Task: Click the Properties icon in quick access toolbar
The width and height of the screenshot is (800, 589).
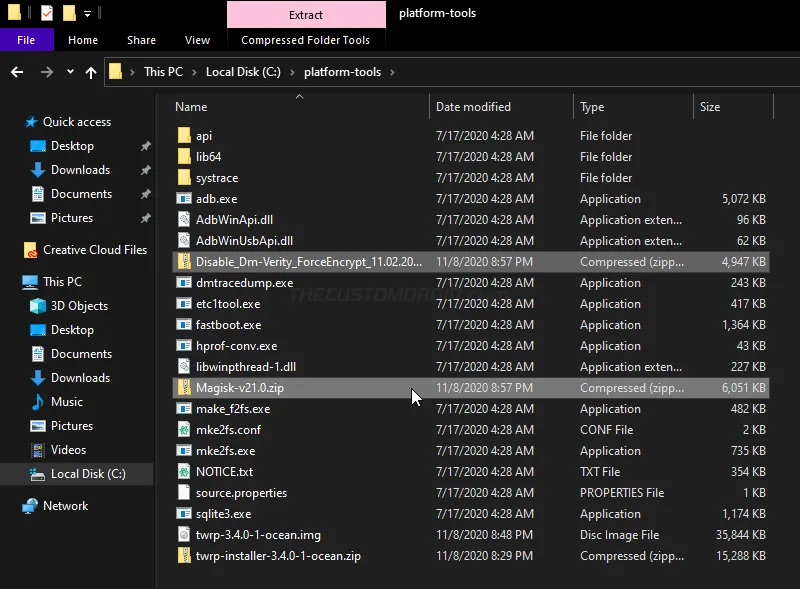Action: click(45, 11)
